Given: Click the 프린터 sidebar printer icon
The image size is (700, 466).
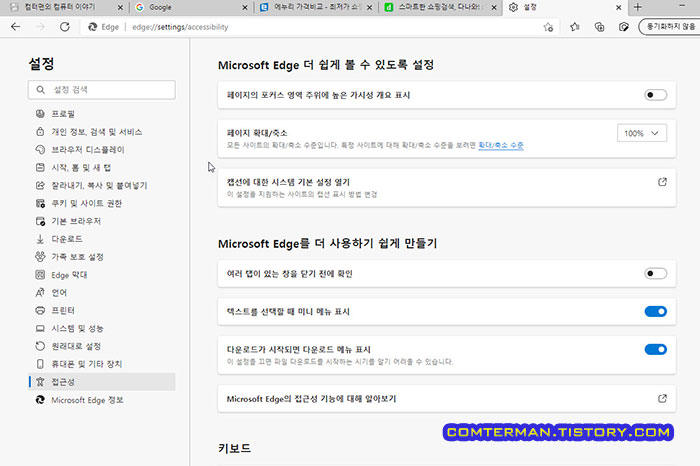Looking at the screenshot, I should tap(40, 310).
